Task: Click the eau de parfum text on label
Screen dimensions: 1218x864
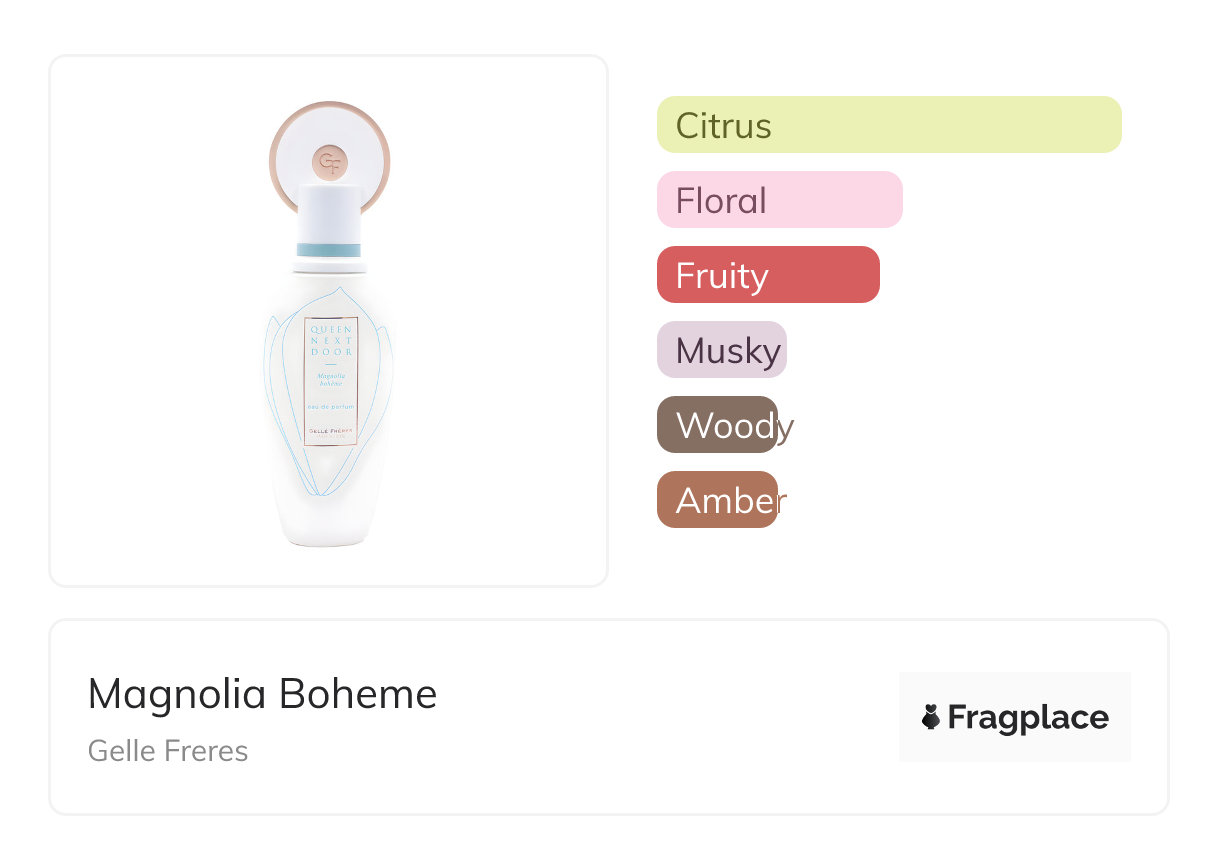Action: [331, 407]
